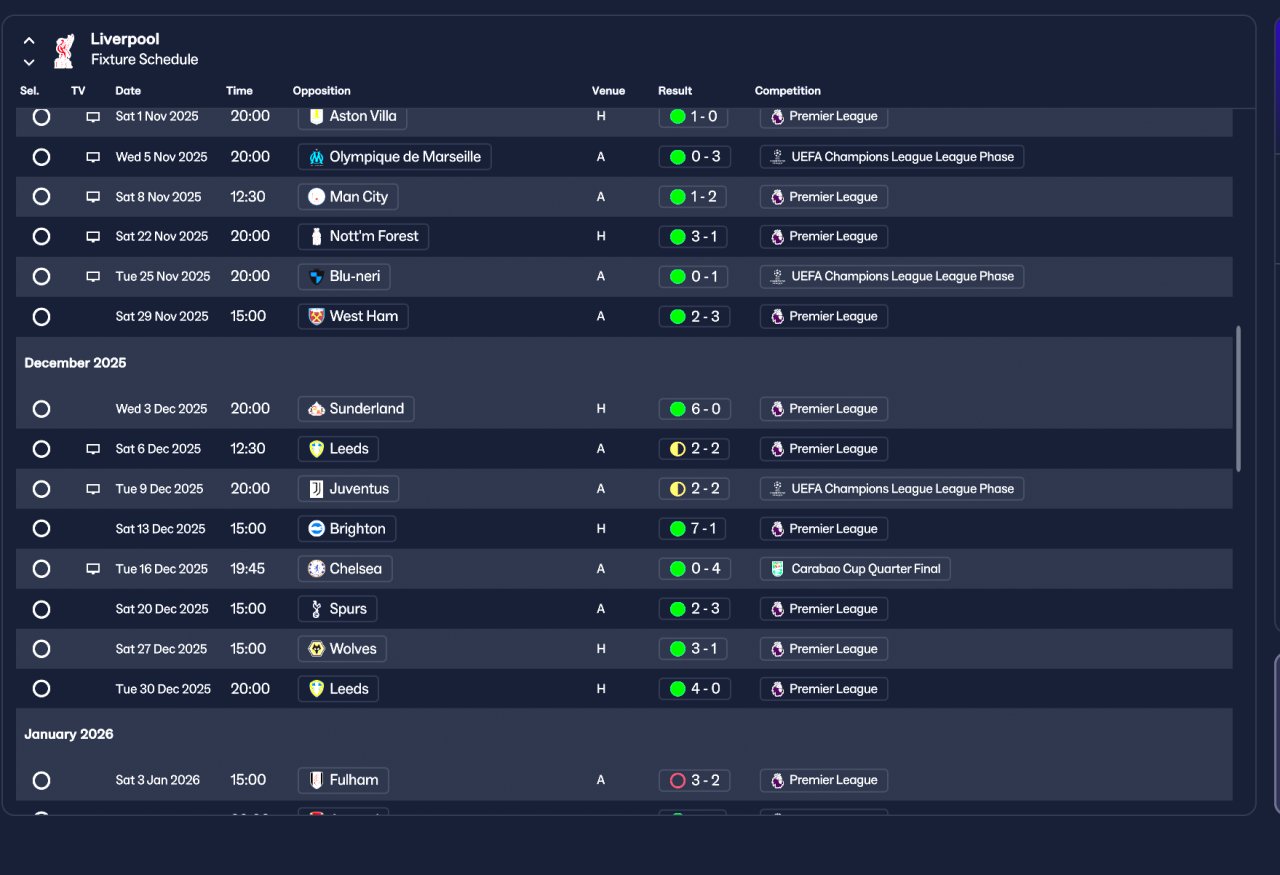Click the Liverpool club crest icon
This screenshot has height=875, width=1280.
[64, 50]
